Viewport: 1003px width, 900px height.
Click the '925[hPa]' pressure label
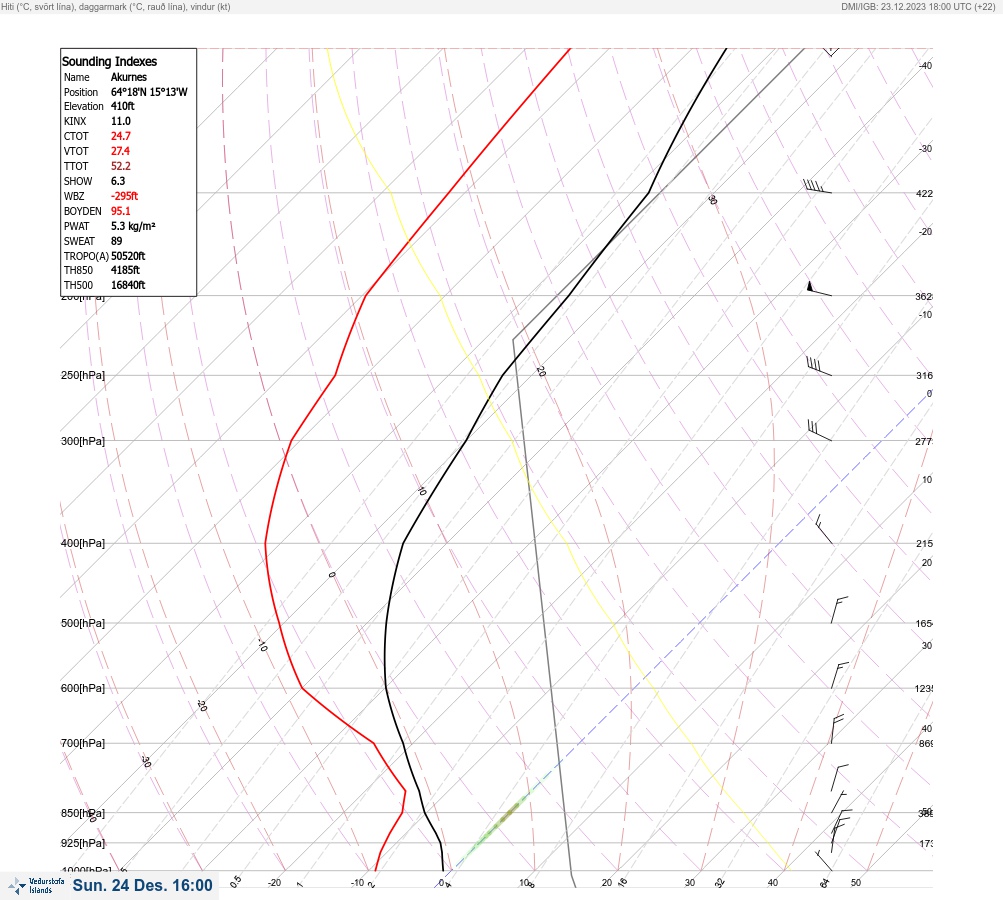tap(83, 843)
